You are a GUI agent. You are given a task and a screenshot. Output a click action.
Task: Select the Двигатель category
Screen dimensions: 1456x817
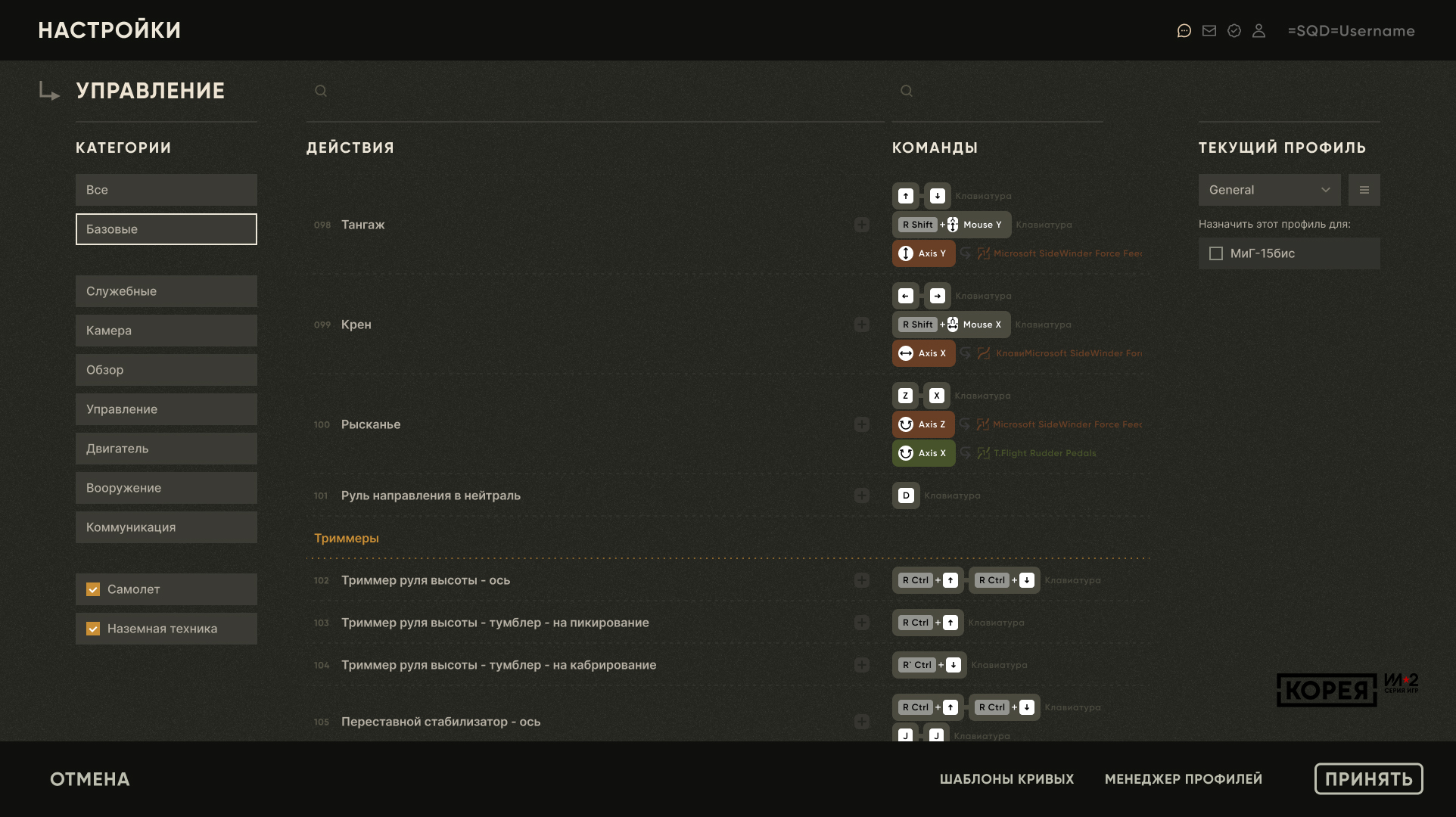(166, 449)
